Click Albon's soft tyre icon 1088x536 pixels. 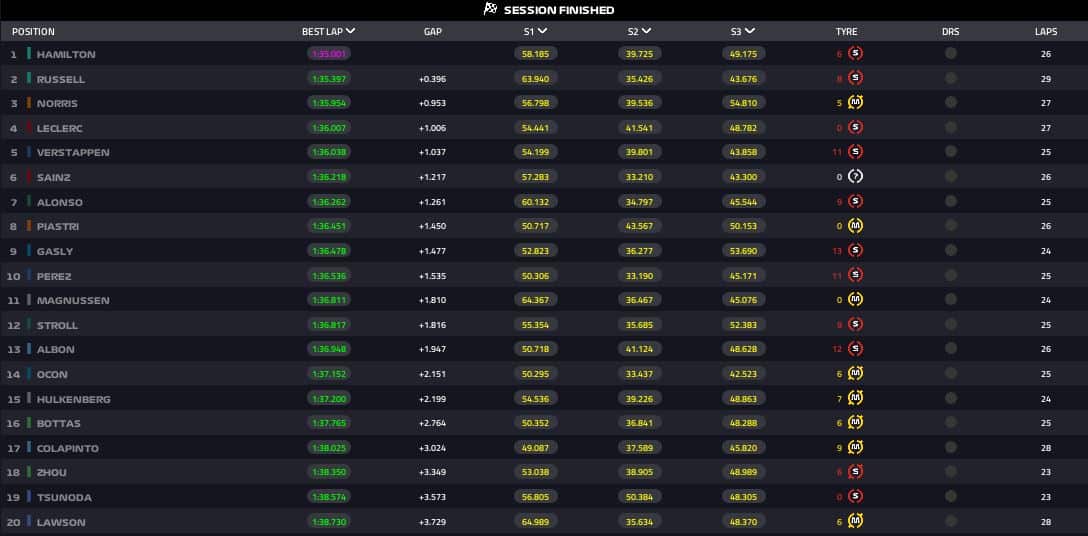click(x=856, y=349)
